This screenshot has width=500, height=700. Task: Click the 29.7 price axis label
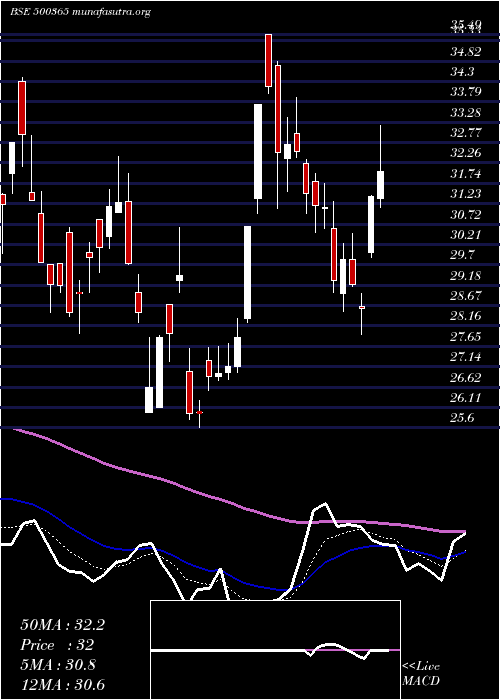pyautogui.click(x=462, y=255)
